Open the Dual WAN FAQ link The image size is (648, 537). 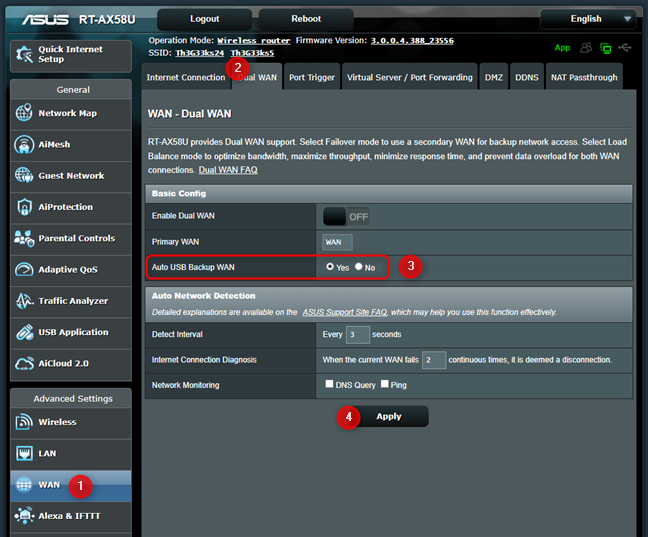tap(229, 171)
